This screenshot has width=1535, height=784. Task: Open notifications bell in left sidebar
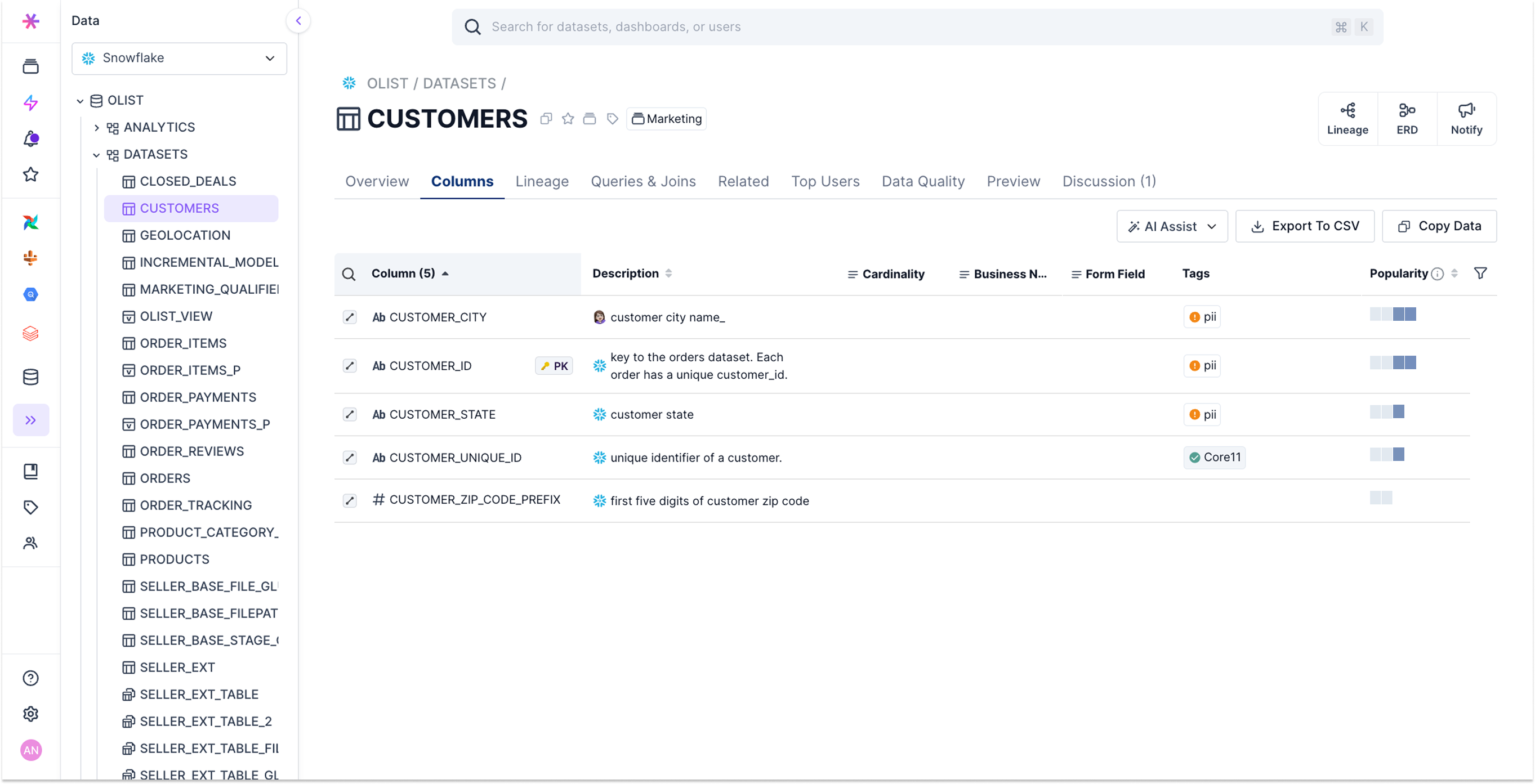pos(30,139)
